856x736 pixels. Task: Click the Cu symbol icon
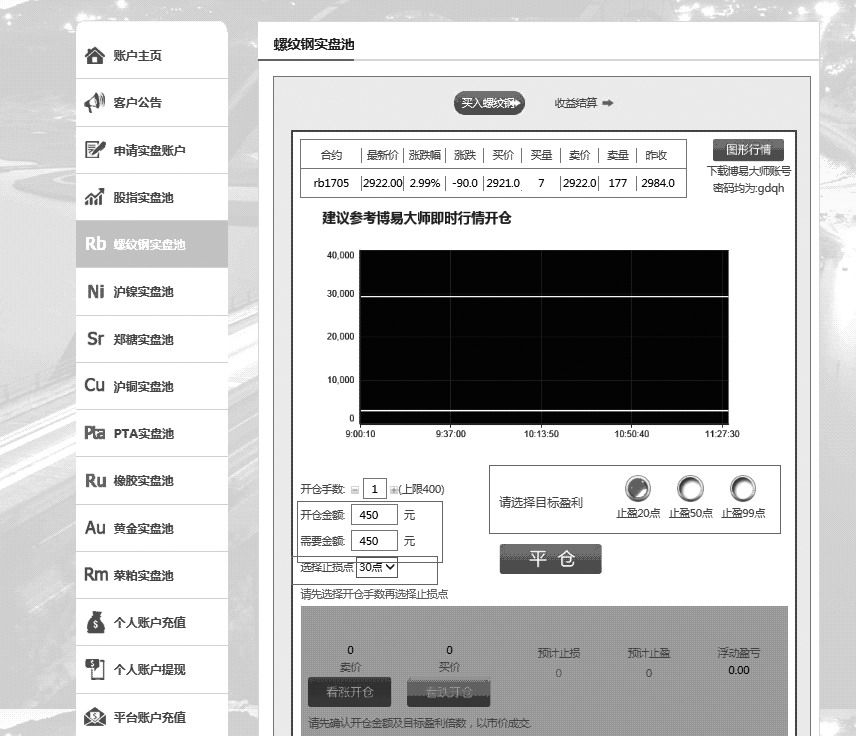tap(94, 385)
